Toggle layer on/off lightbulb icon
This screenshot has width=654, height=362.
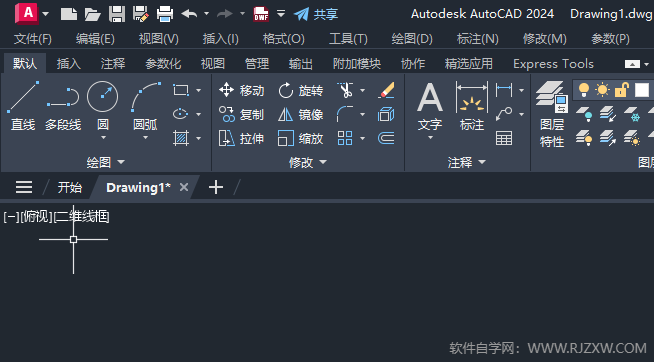(x=584, y=90)
